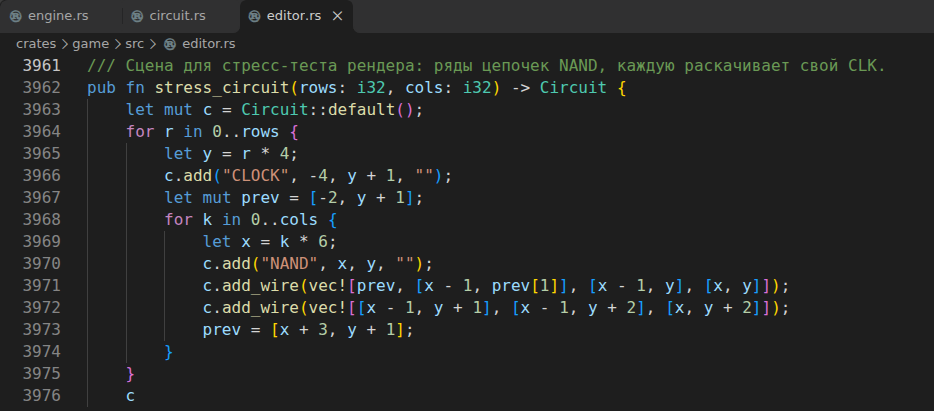The image size is (934, 411).
Task: Click the Rust file icon in breadcrumb
Action: [170, 44]
